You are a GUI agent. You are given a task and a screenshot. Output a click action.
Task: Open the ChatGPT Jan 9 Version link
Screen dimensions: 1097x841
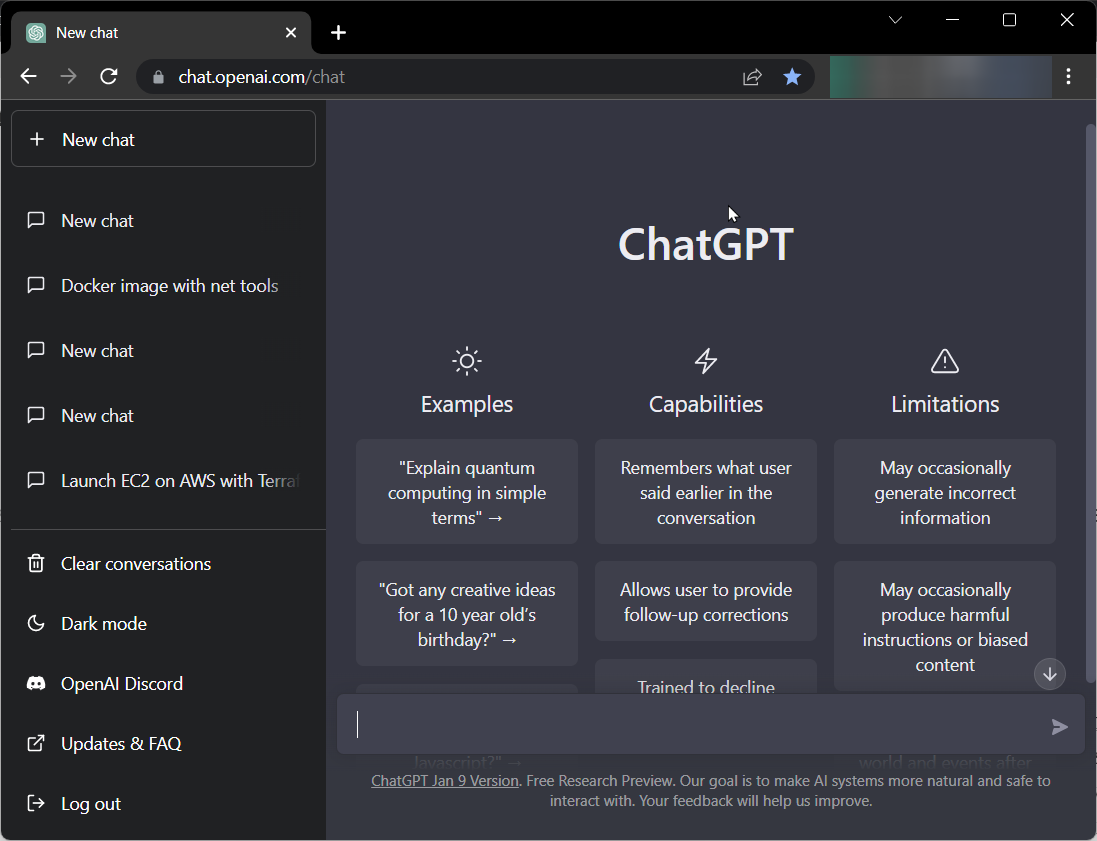click(x=445, y=781)
